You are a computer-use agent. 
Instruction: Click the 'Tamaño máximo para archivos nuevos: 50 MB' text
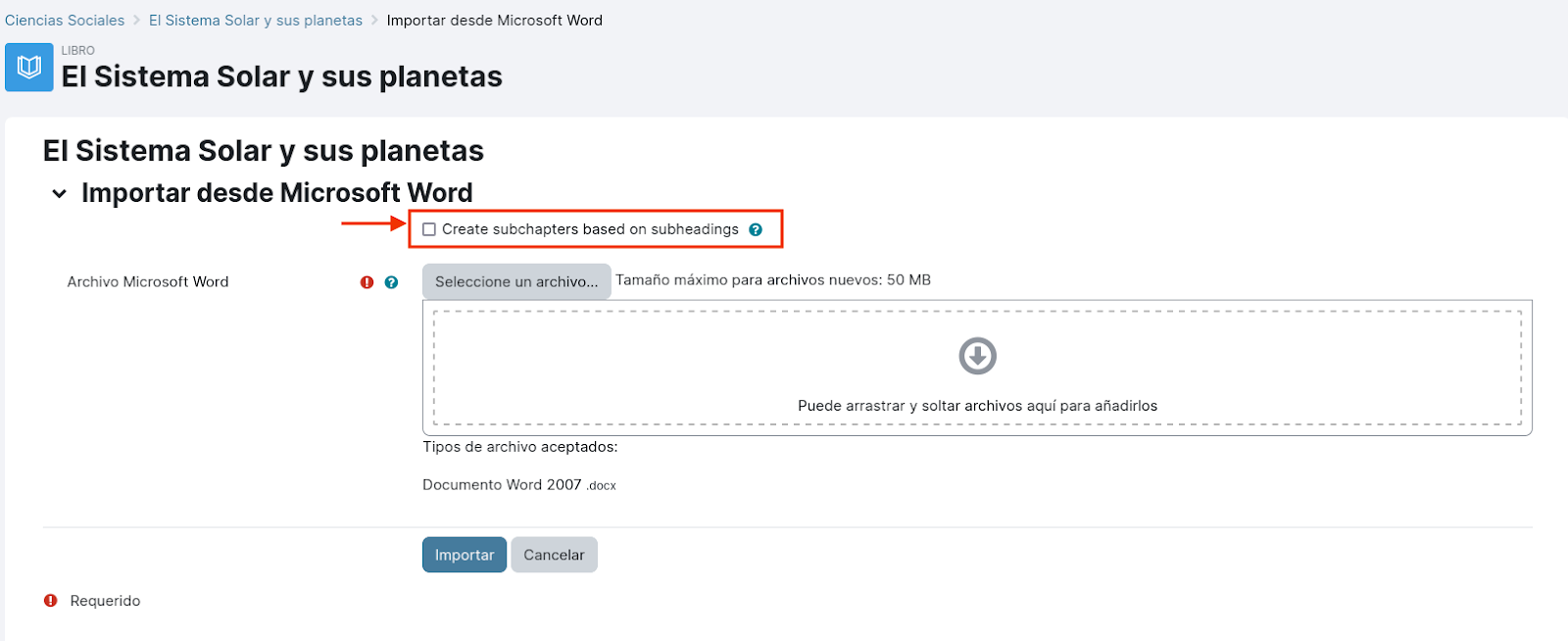pyautogui.click(x=773, y=280)
